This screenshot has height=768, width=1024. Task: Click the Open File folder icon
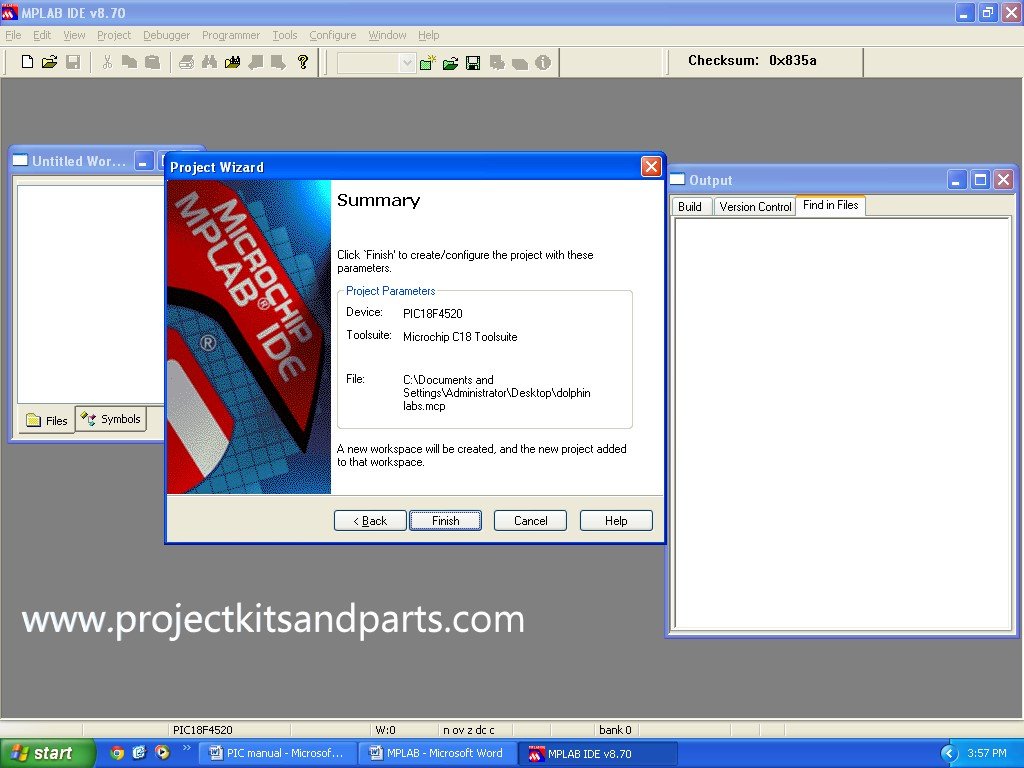click(50, 62)
